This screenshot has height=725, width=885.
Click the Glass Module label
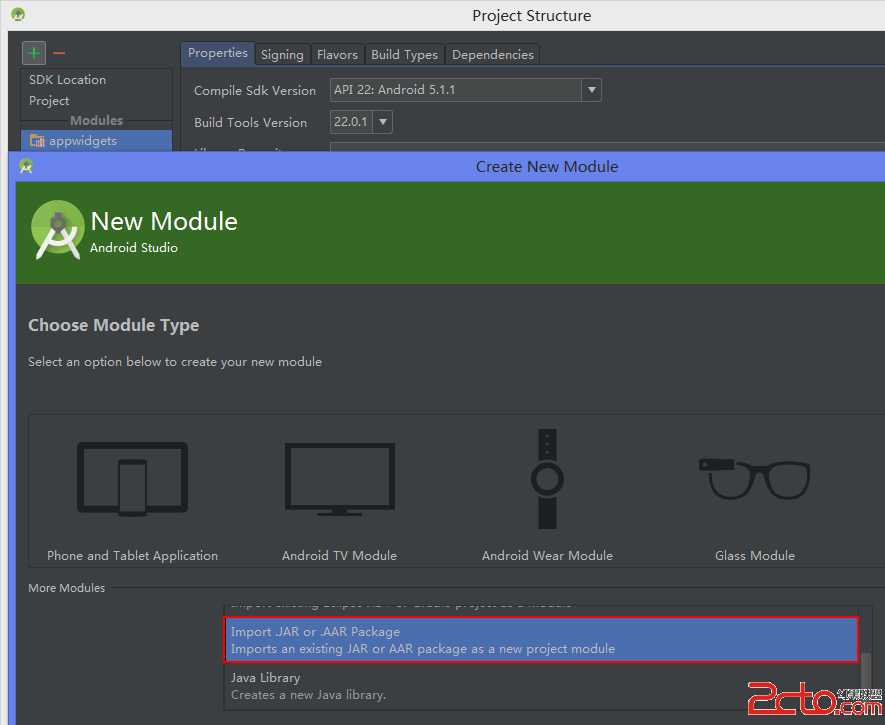[755, 556]
